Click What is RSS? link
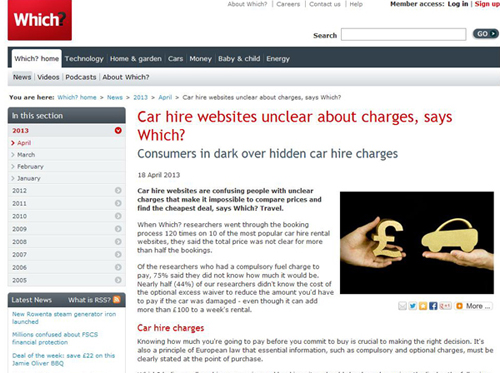This screenshot has height=373, width=500. pyautogui.click(x=89, y=300)
